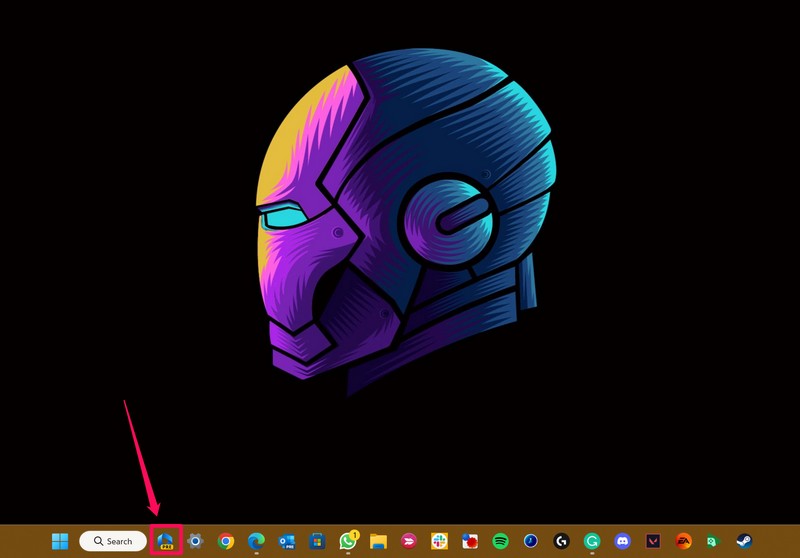Launch Valorant from the taskbar

click(x=653, y=541)
